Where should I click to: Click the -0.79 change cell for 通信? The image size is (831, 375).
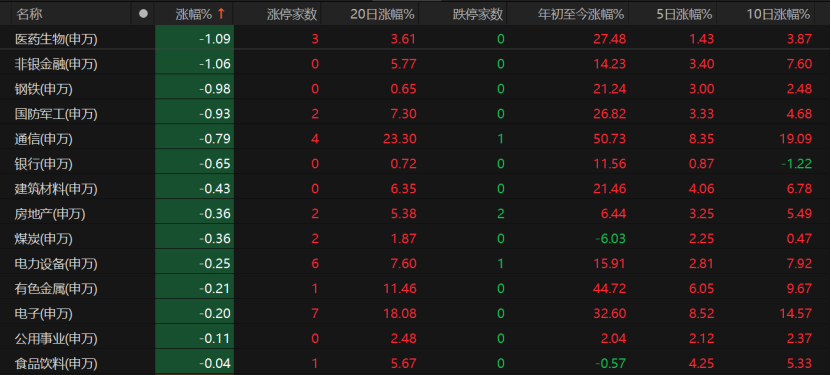(x=195, y=138)
